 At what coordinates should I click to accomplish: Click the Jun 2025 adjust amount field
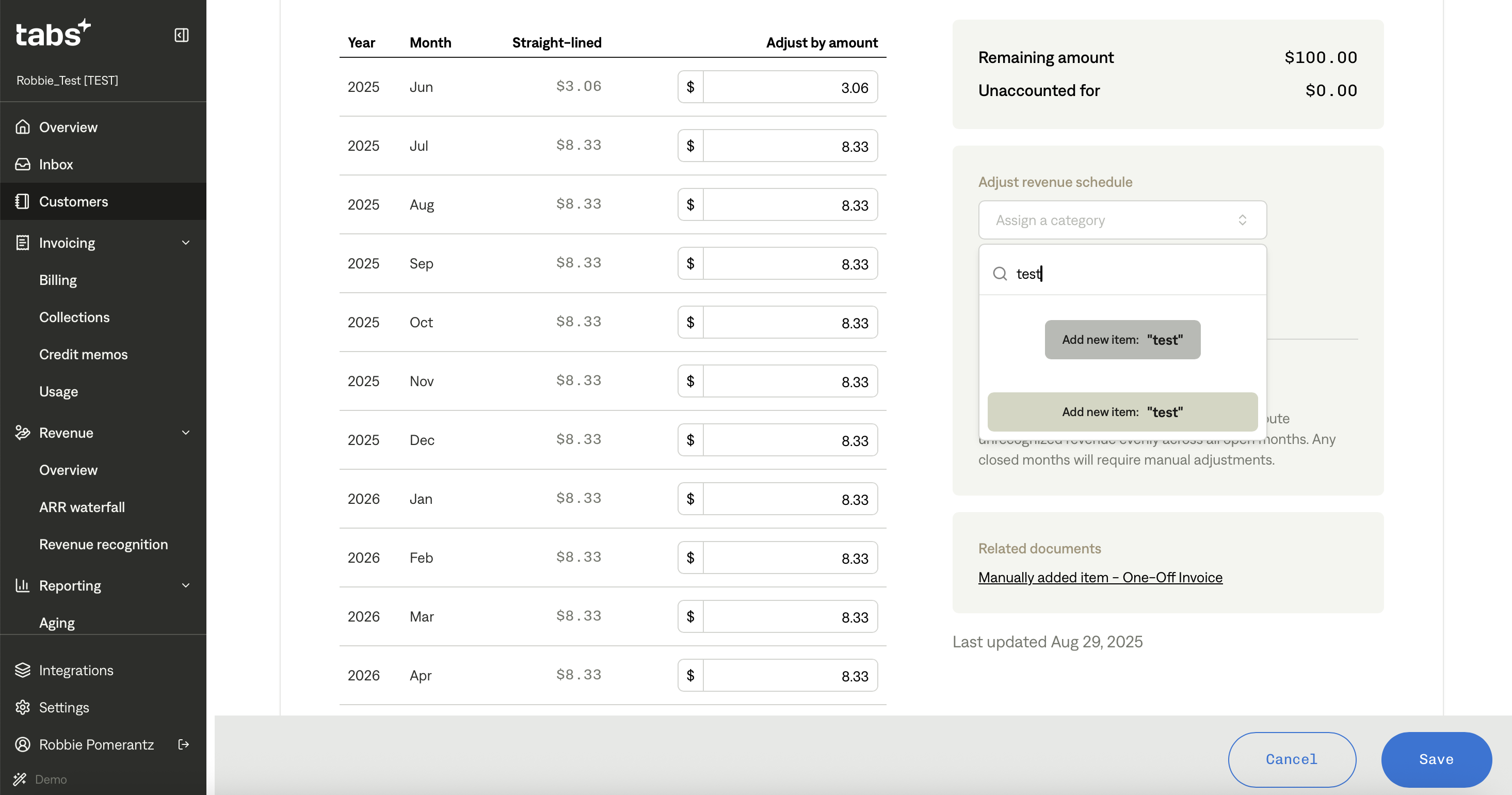(x=790, y=87)
